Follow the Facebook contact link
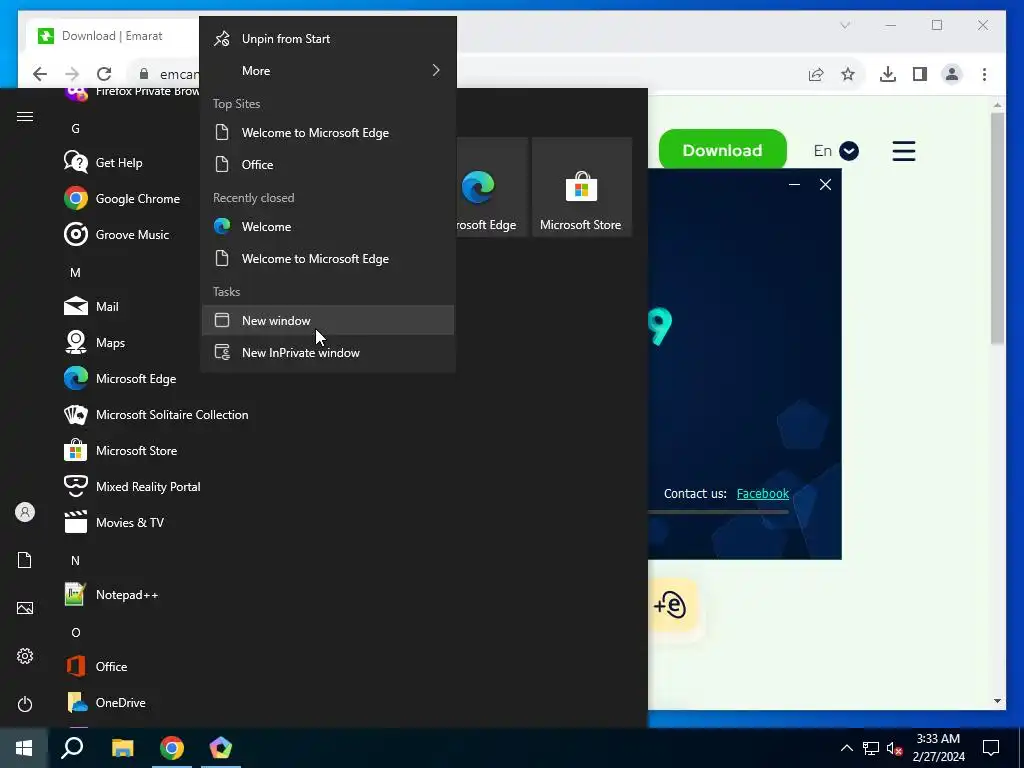 [763, 494]
